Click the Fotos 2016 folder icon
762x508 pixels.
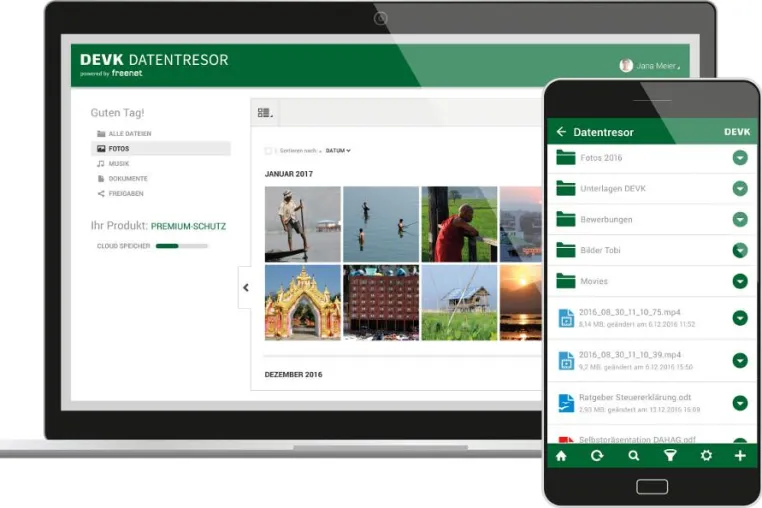coord(566,157)
